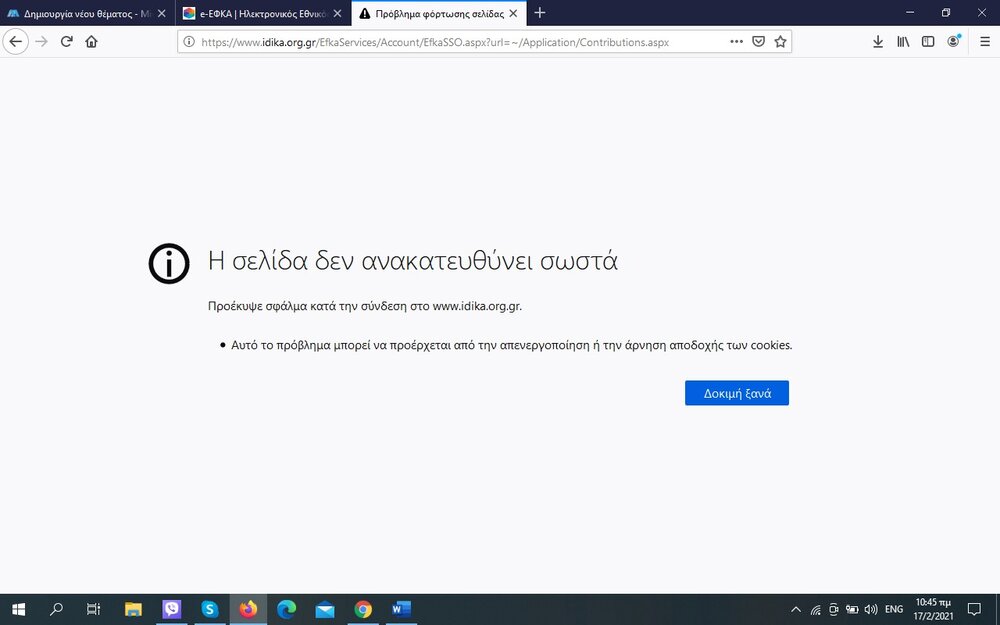Image resolution: width=1000 pixels, height=625 pixels.
Task: Click the Back navigation arrow
Action: click(x=16, y=42)
